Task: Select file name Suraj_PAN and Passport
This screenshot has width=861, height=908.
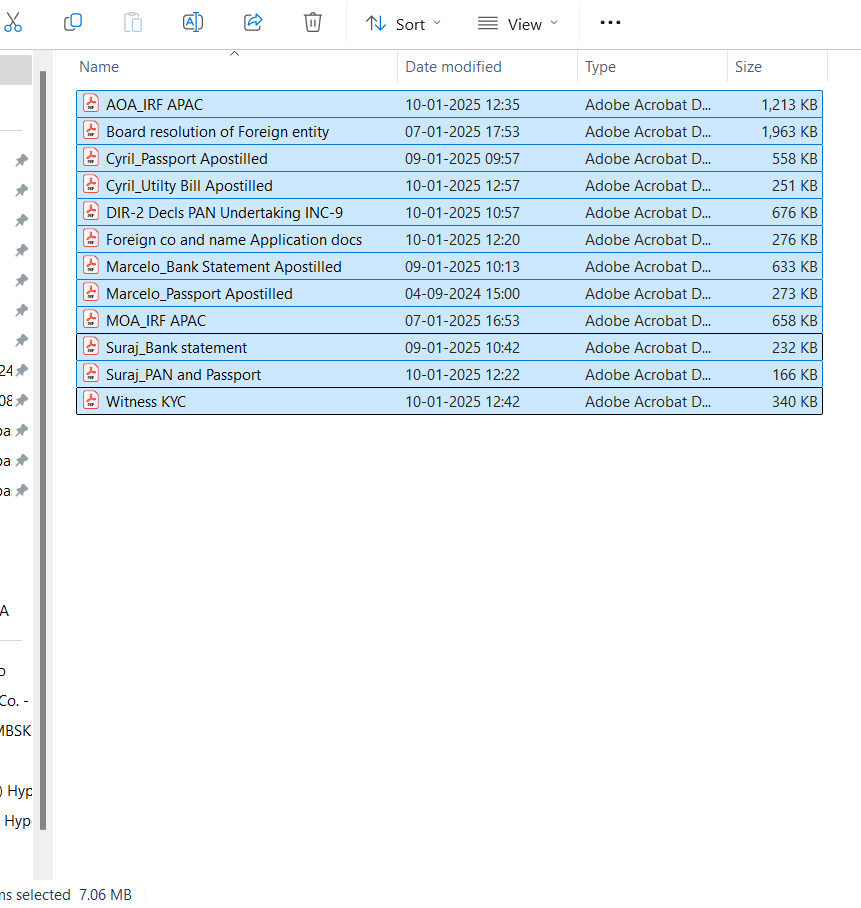Action: [x=183, y=375]
